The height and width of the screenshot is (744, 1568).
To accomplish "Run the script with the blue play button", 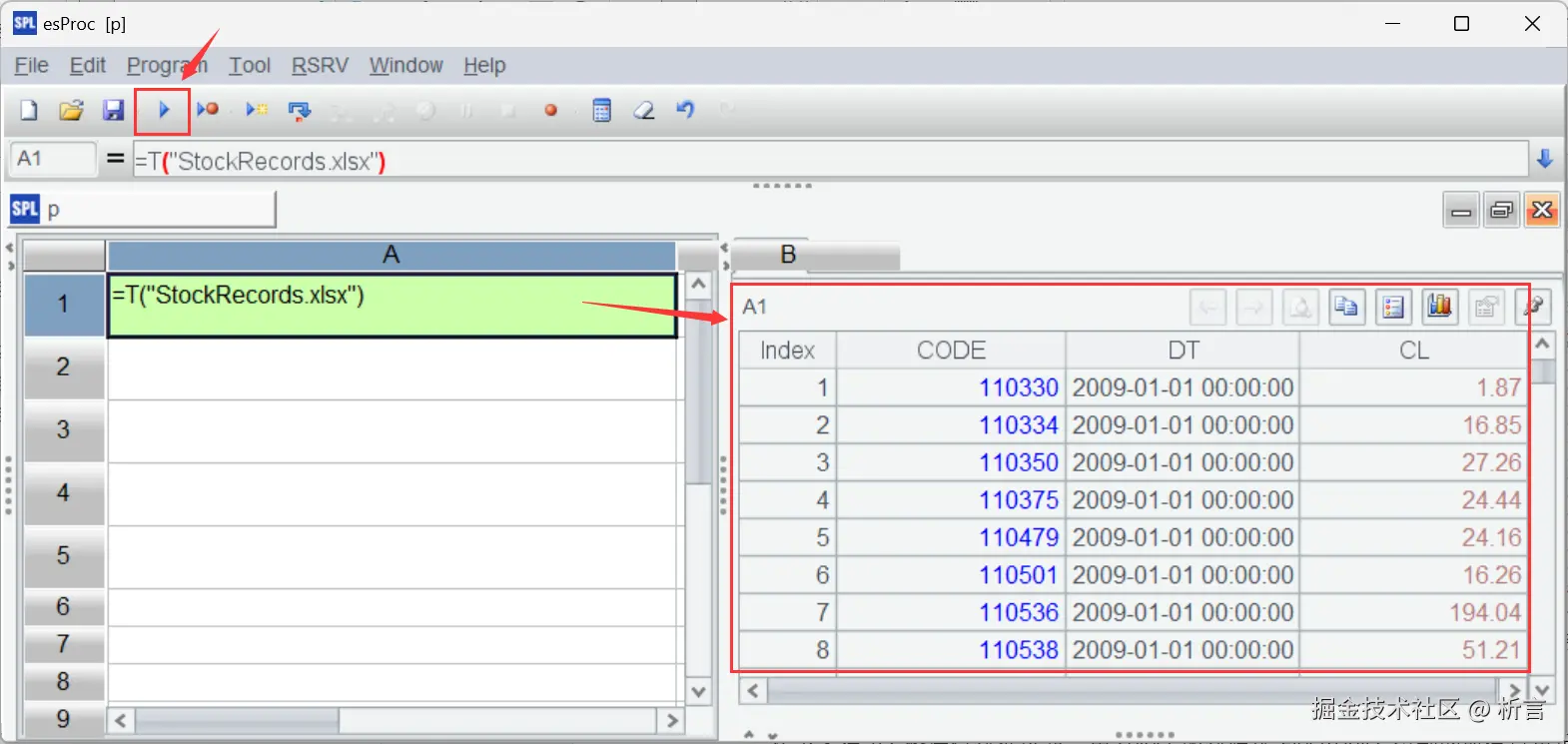I will tap(163, 110).
